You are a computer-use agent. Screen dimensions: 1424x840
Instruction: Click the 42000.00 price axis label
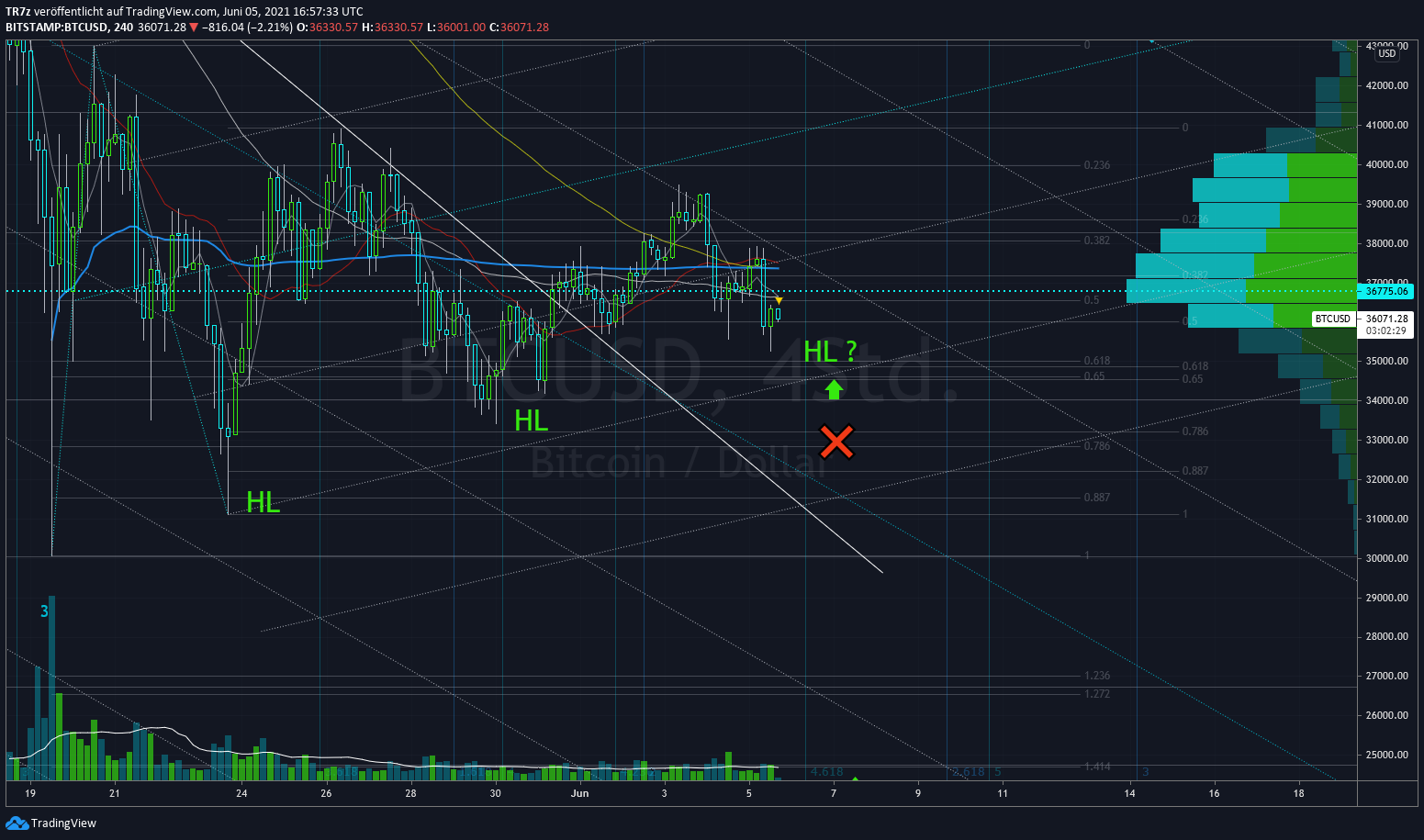pyautogui.click(x=1386, y=85)
